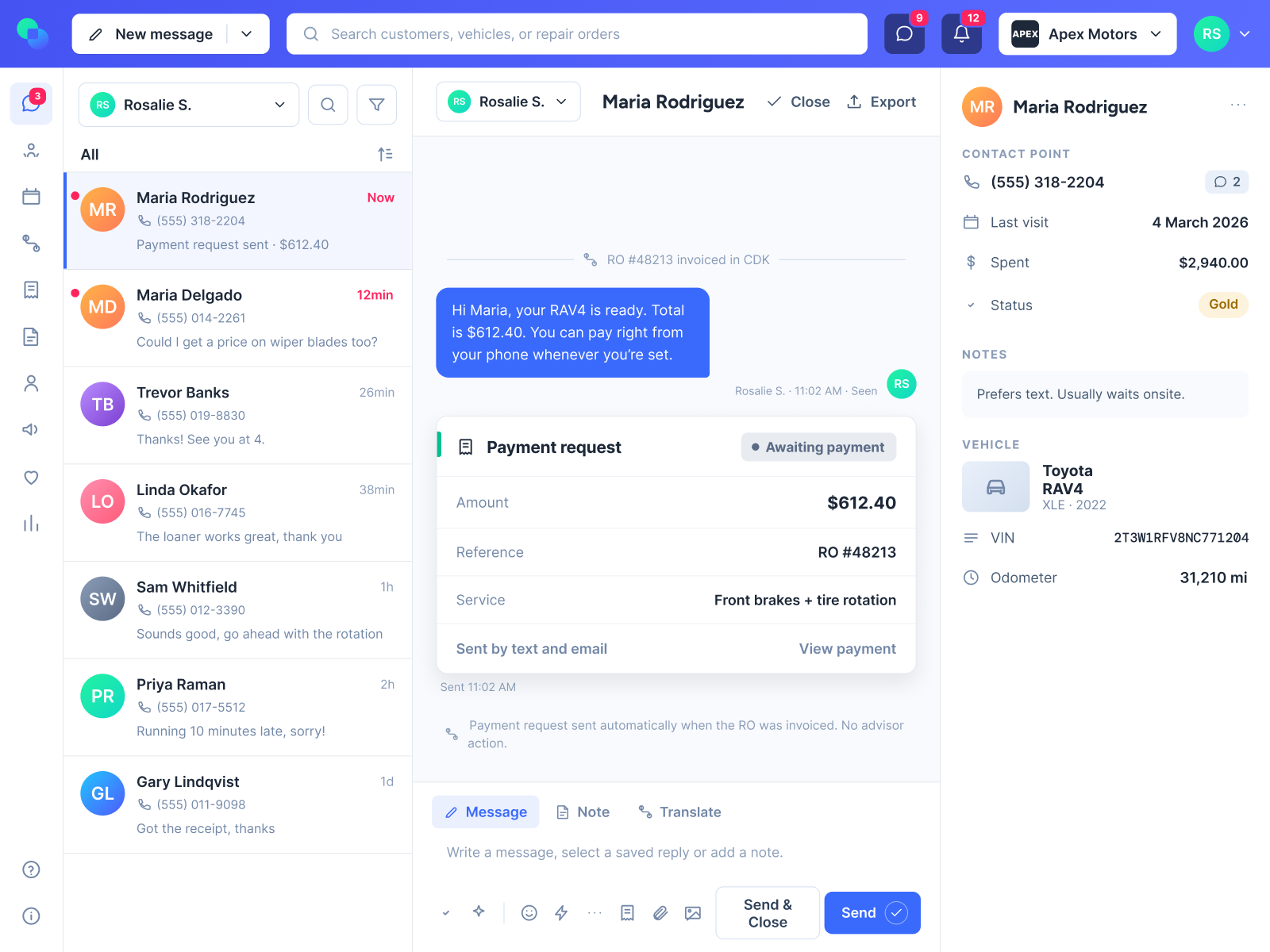
Task: Click the sort order icon next to All
Action: click(385, 155)
